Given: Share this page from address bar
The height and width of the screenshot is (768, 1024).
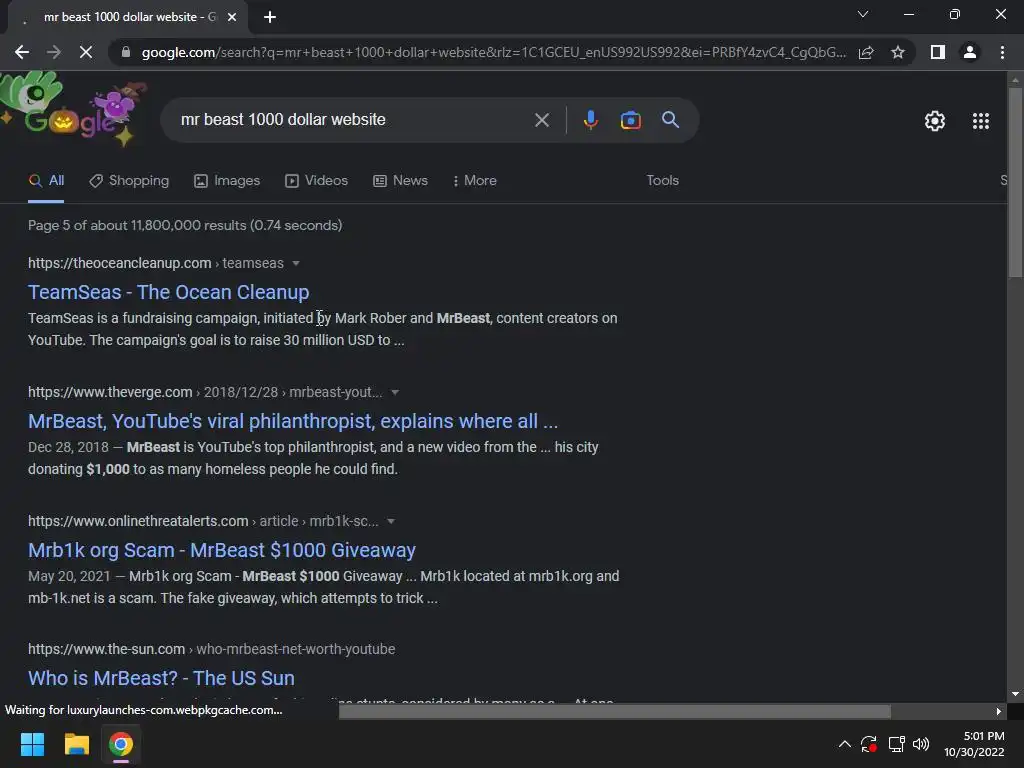Looking at the screenshot, I should pyautogui.click(x=866, y=52).
